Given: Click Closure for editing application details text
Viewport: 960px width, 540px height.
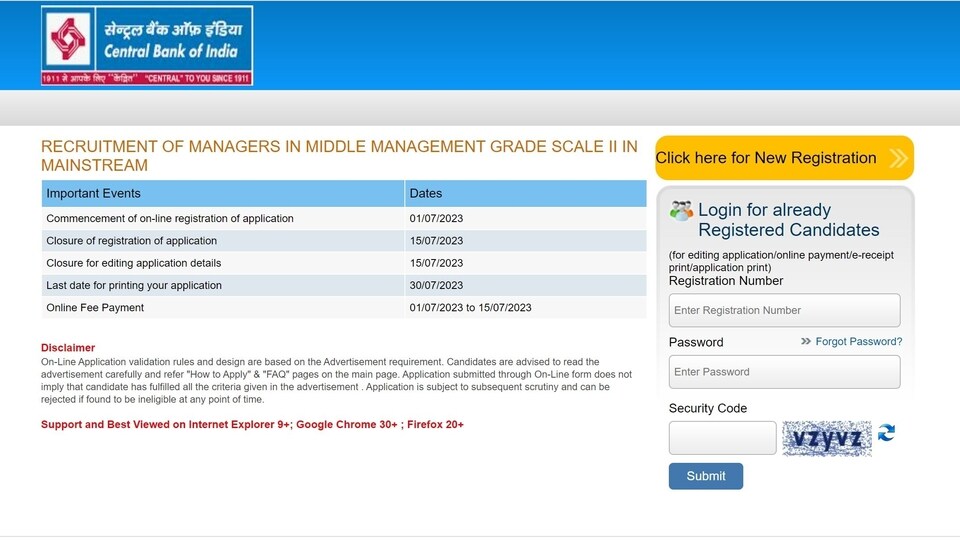Looking at the screenshot, I should pos(133,263).
